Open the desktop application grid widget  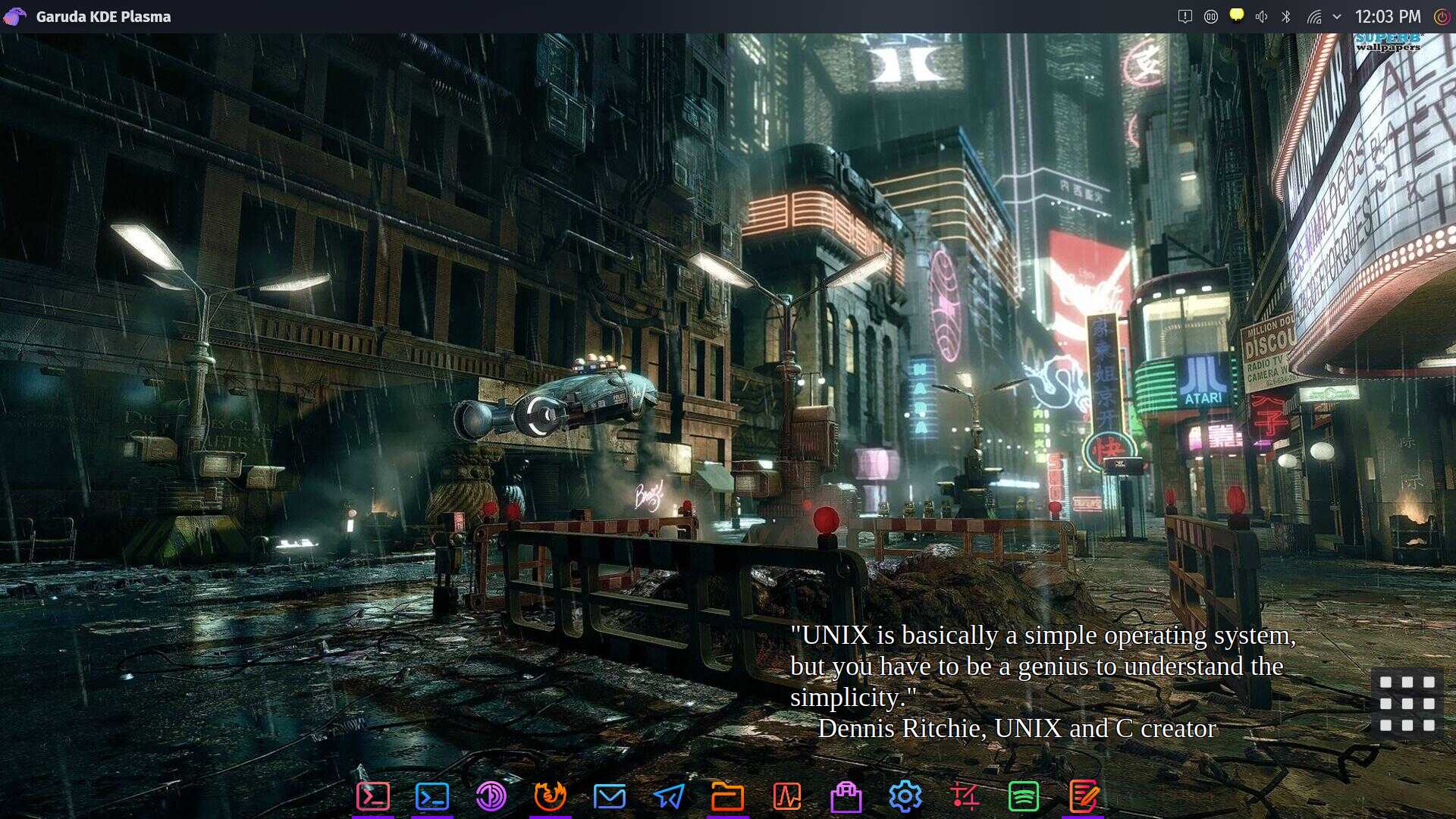1407,703
